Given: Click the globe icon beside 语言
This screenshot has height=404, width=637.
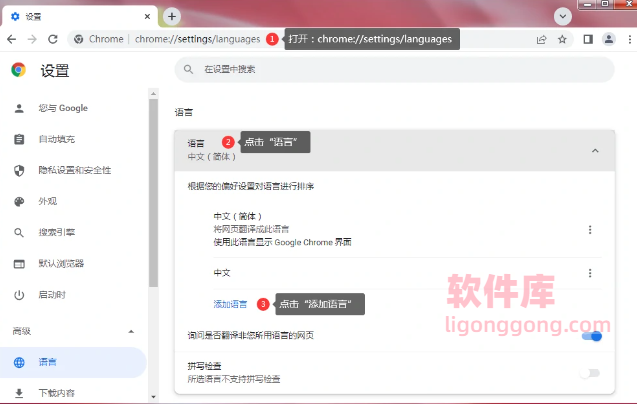Looking at the screenshot, I should [19, 363].
